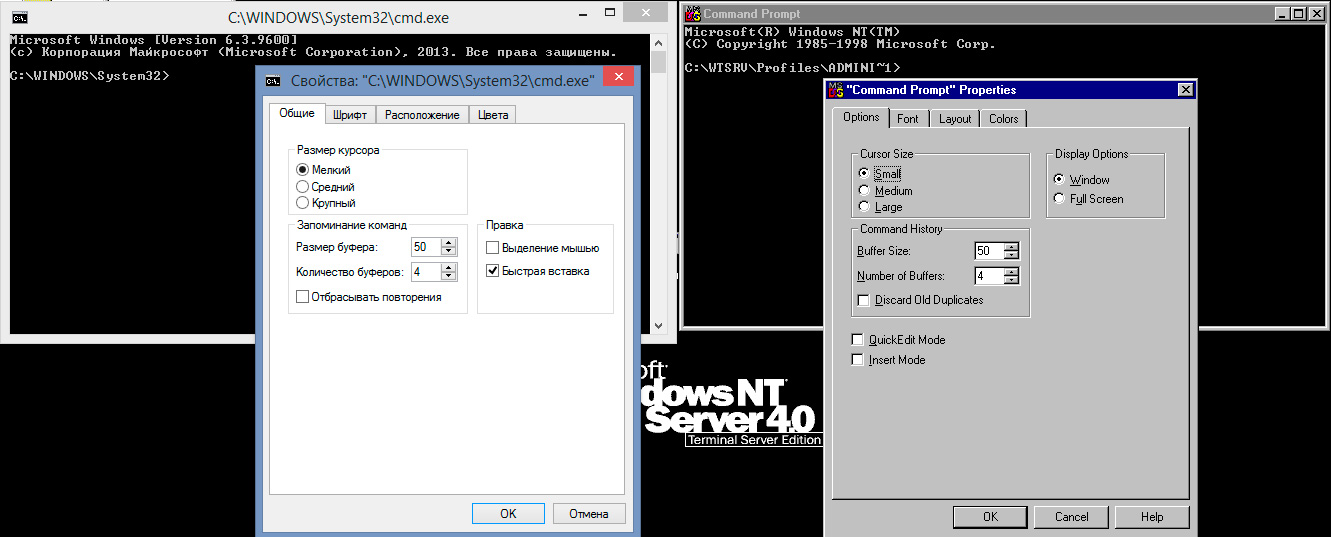The image size is (1331, 537).
Task: Open Расположение tab
Action: click(x=422, y=115)
